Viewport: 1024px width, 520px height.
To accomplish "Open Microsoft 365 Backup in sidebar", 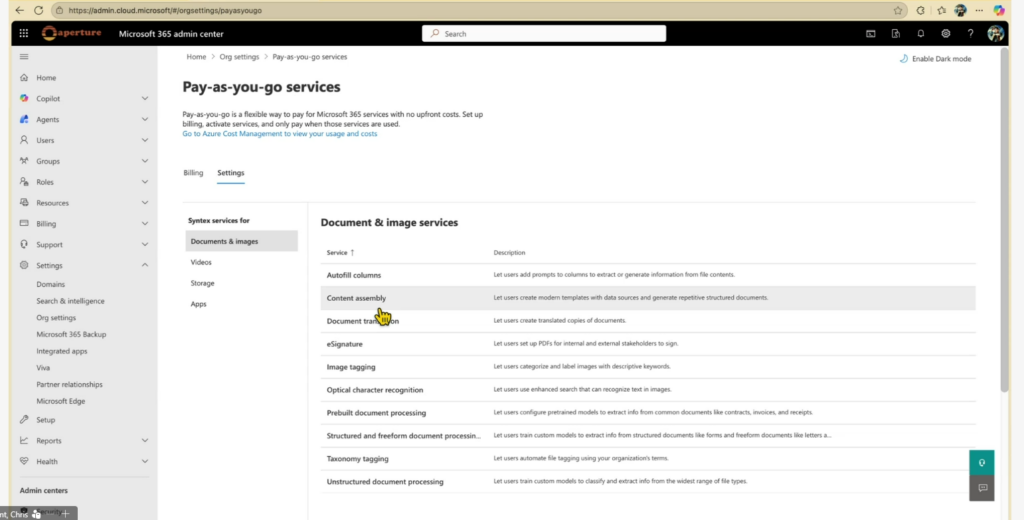I will (x=71, y=334).
